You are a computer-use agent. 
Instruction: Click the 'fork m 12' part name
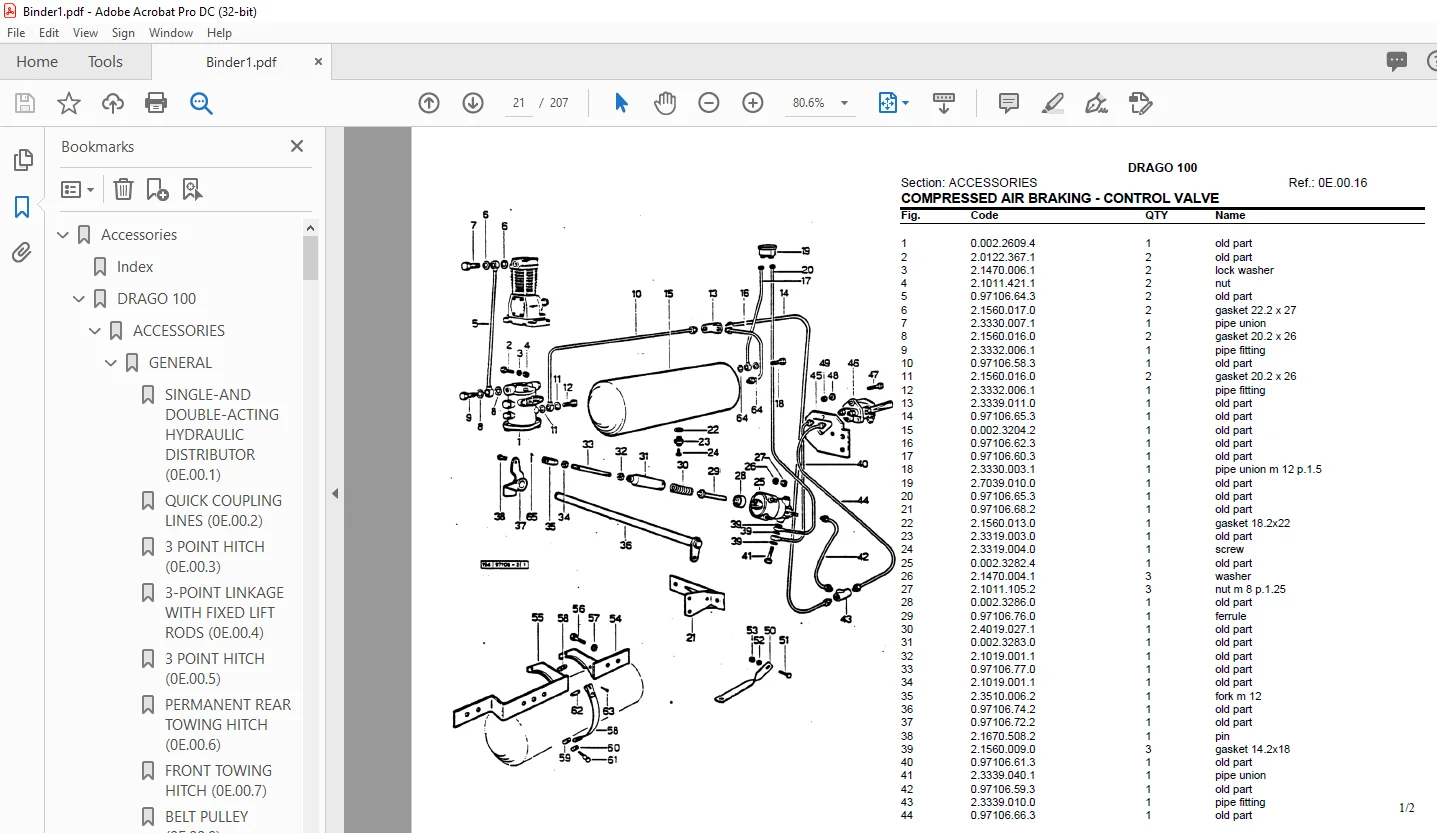click(1238, 696)
